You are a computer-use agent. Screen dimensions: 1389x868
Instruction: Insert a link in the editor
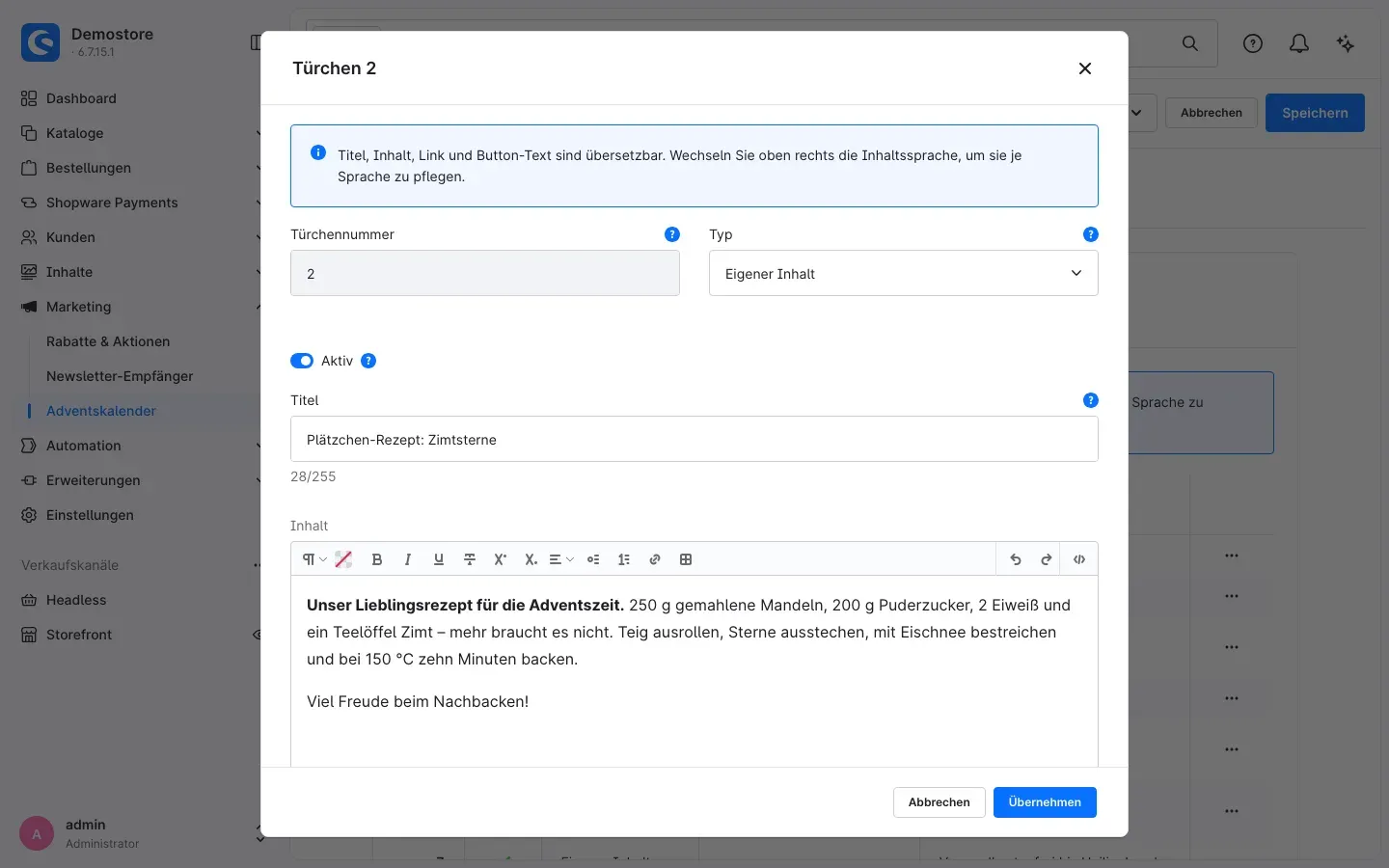655,559
